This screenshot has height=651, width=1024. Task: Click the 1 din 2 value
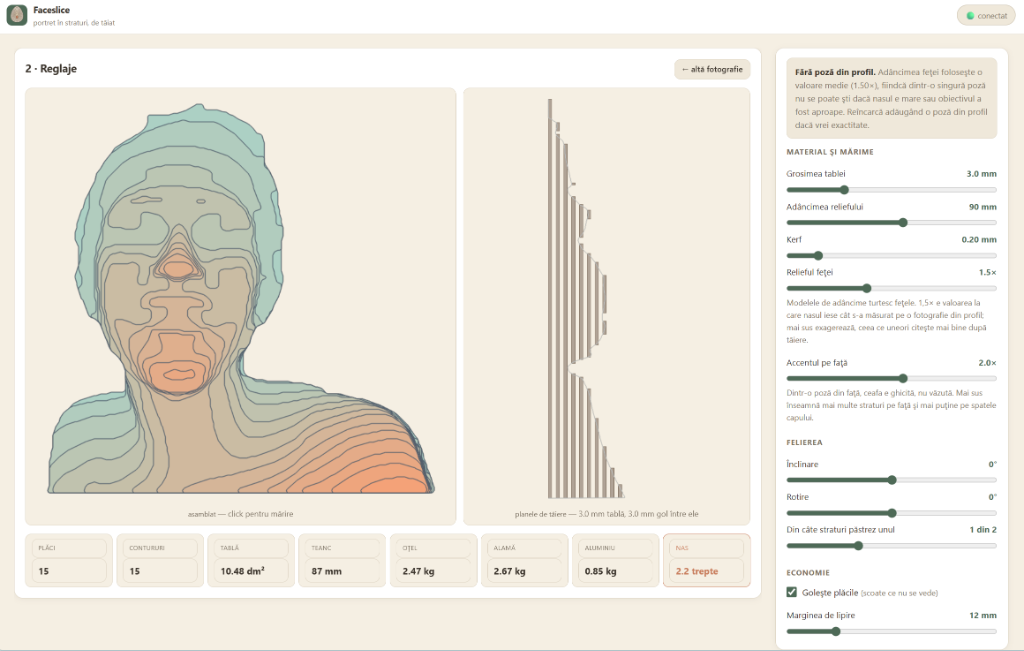point(983,530)
